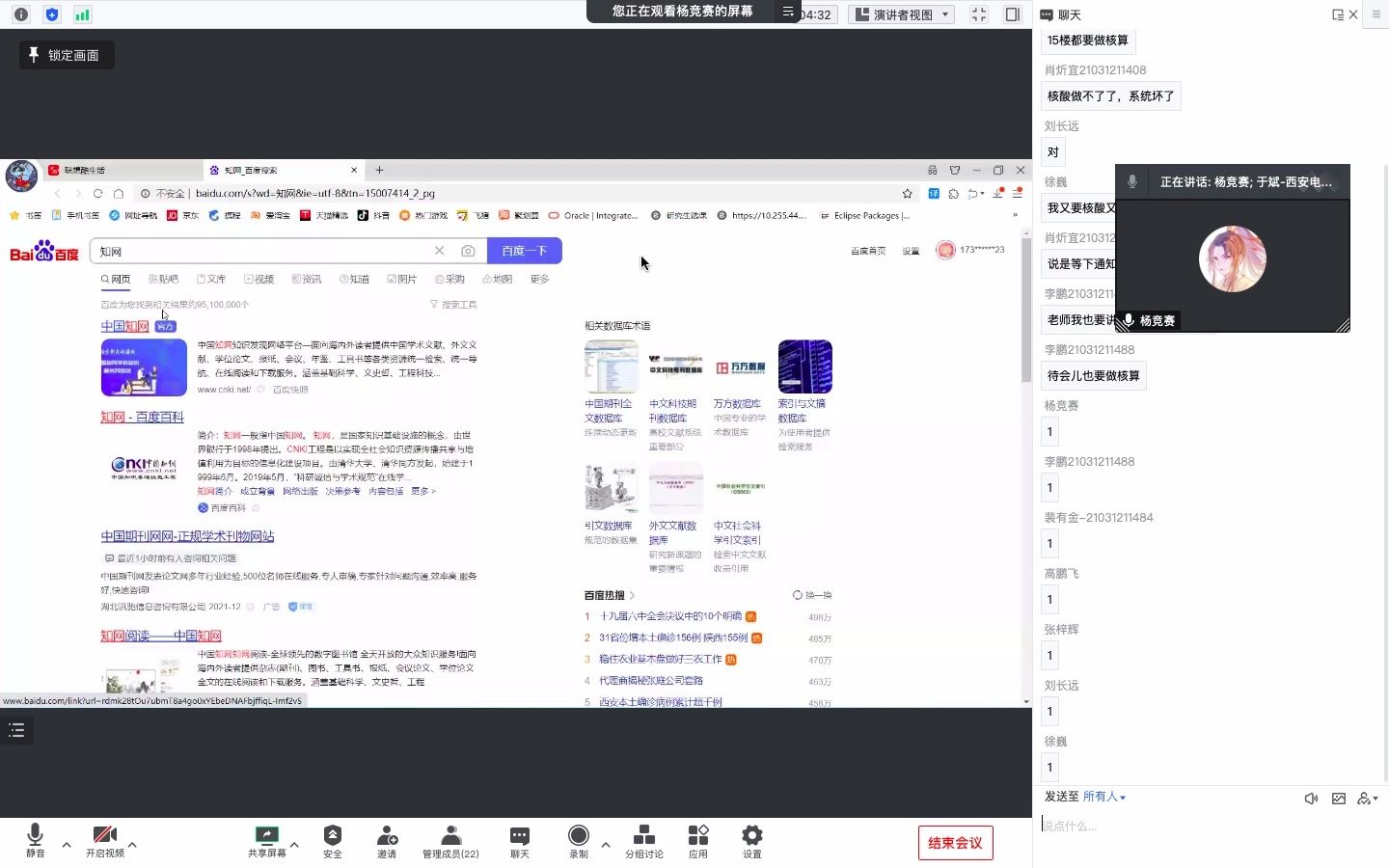Open the 抖音 bookmark
Image resolution: width=1389 pixels, height=868 pixels.
(373, 216)
